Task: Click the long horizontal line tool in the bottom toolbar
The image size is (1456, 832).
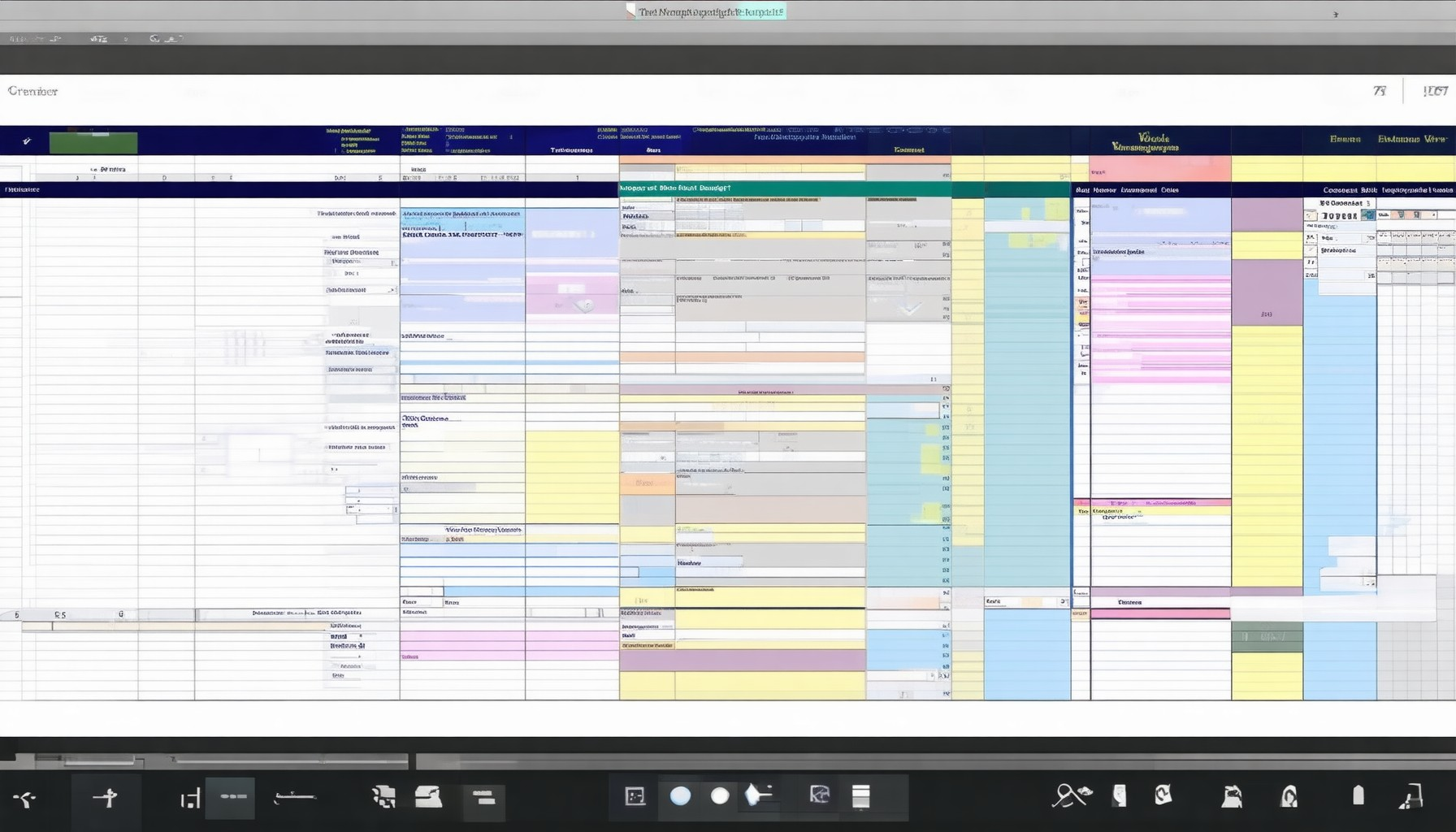Action: point(294,798)
